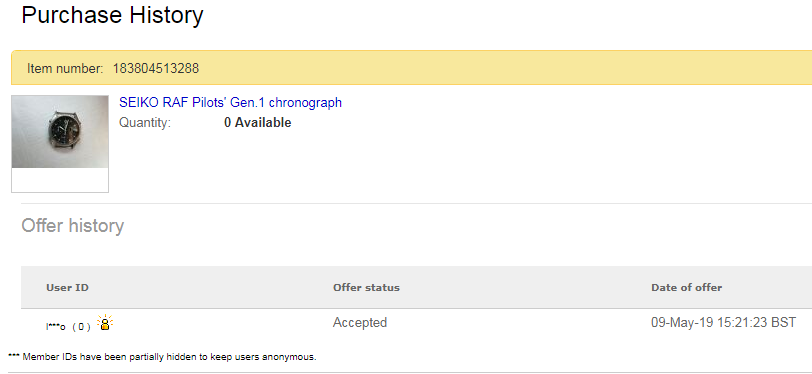This screenshot has height=374, width=812.
Task: Click the Offer status column header
Action: pyautogui.click(x=366, y=287)
